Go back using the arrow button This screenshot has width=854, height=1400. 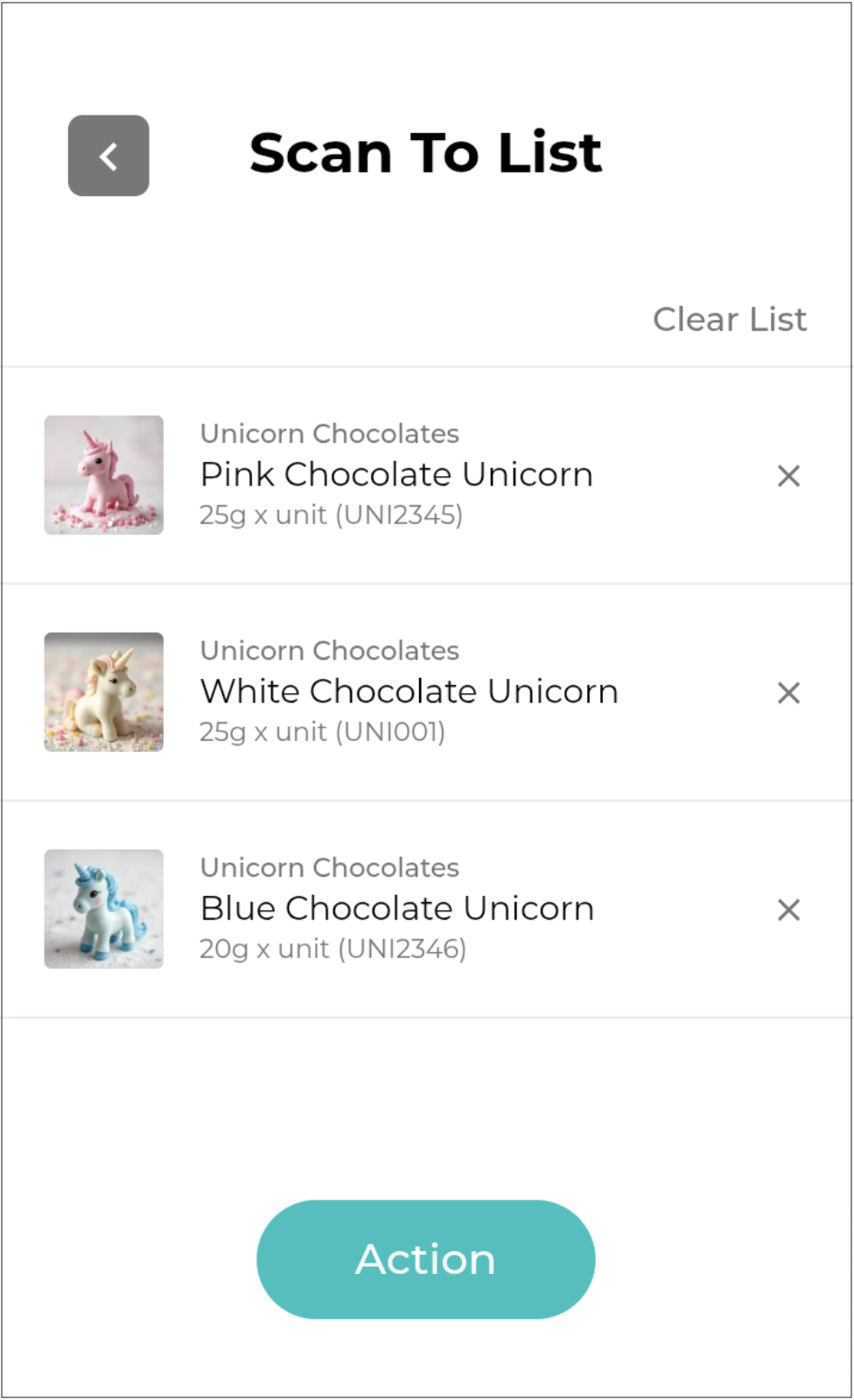(108, 156)
